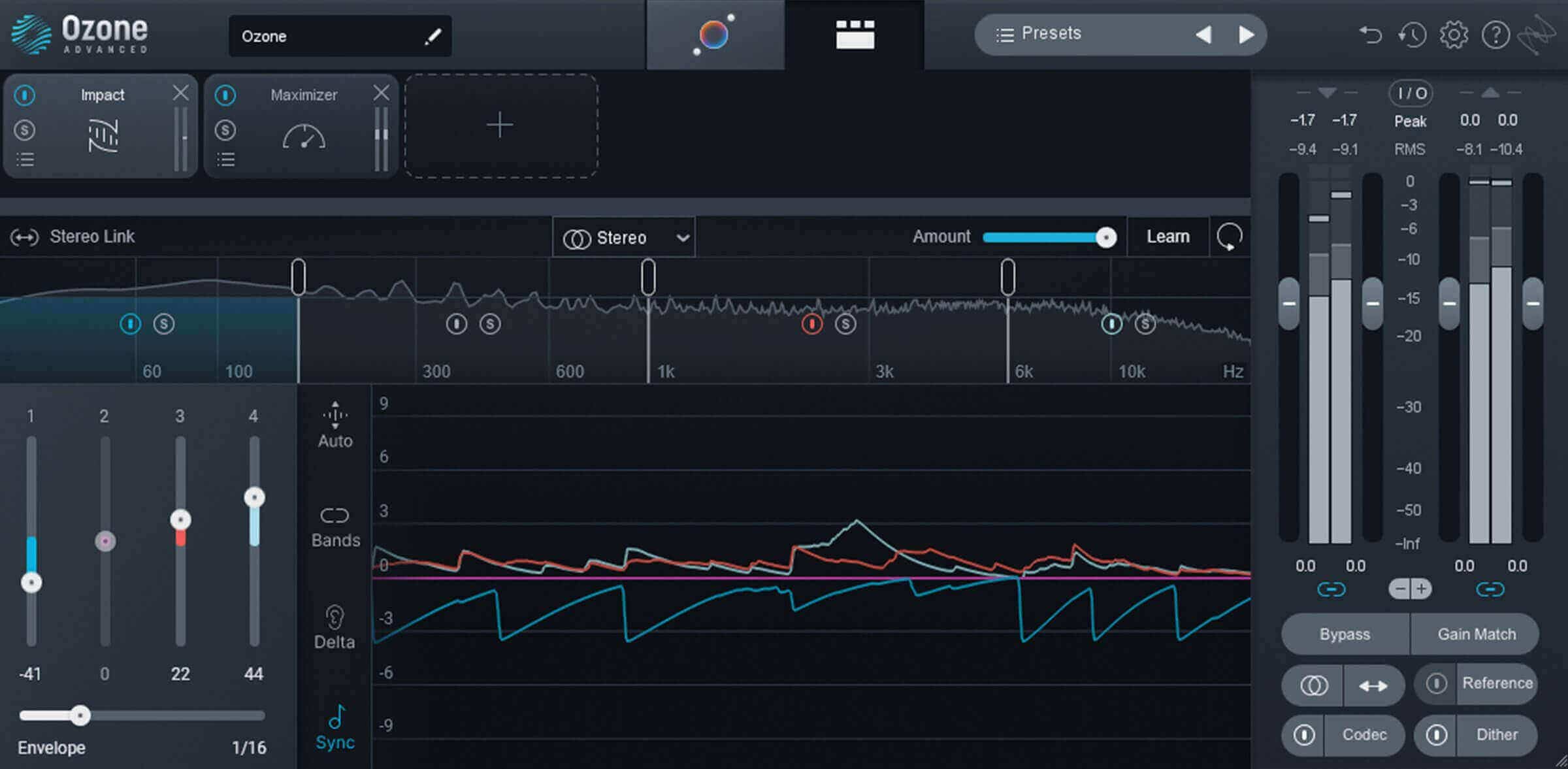
Task: Toggle the Stereo Link icon
Action: click(x=24, y=237)
